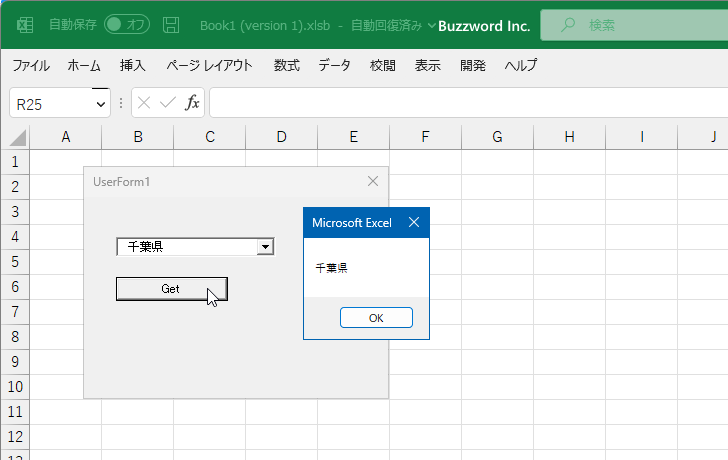Click the formula bar Cancel X icon
The image size is (728, 460).
click(144, 103)
